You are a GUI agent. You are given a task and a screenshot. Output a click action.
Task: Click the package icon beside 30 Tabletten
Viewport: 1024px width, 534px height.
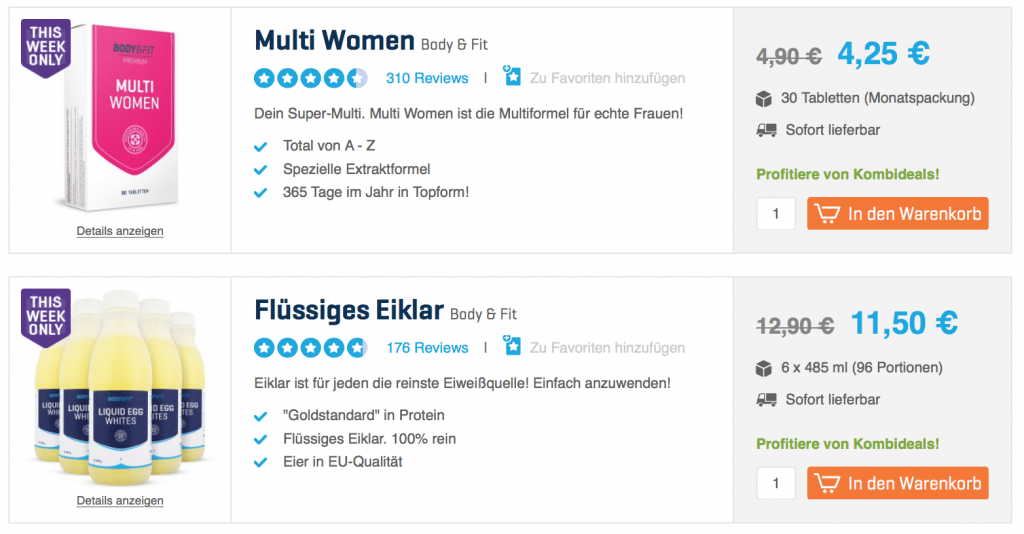[x=765, y=98]
